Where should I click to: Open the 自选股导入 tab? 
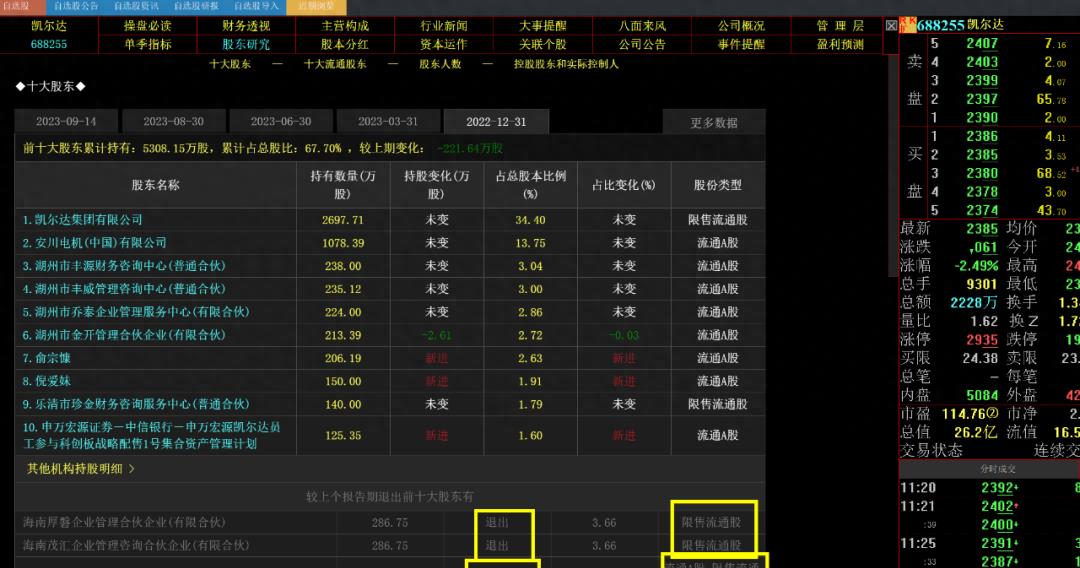tap(256, 6)
